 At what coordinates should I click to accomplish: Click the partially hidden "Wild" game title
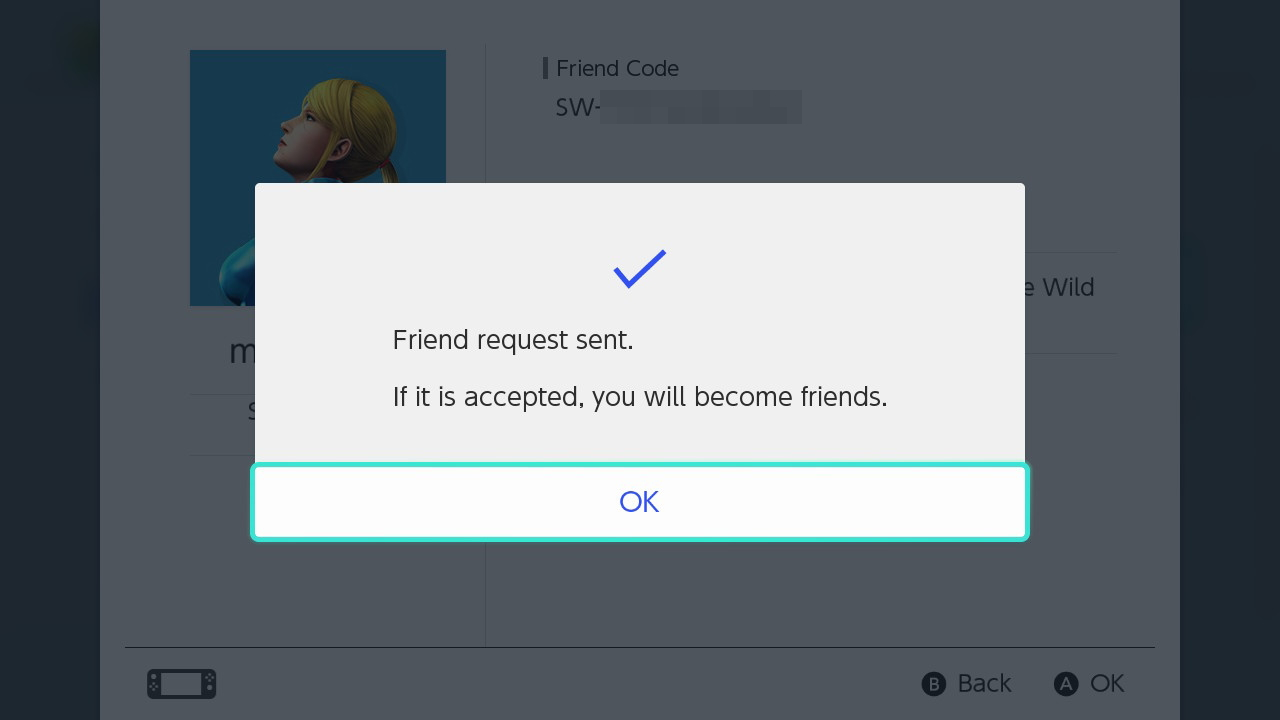pyautogui.click(x=1065, y=287)
